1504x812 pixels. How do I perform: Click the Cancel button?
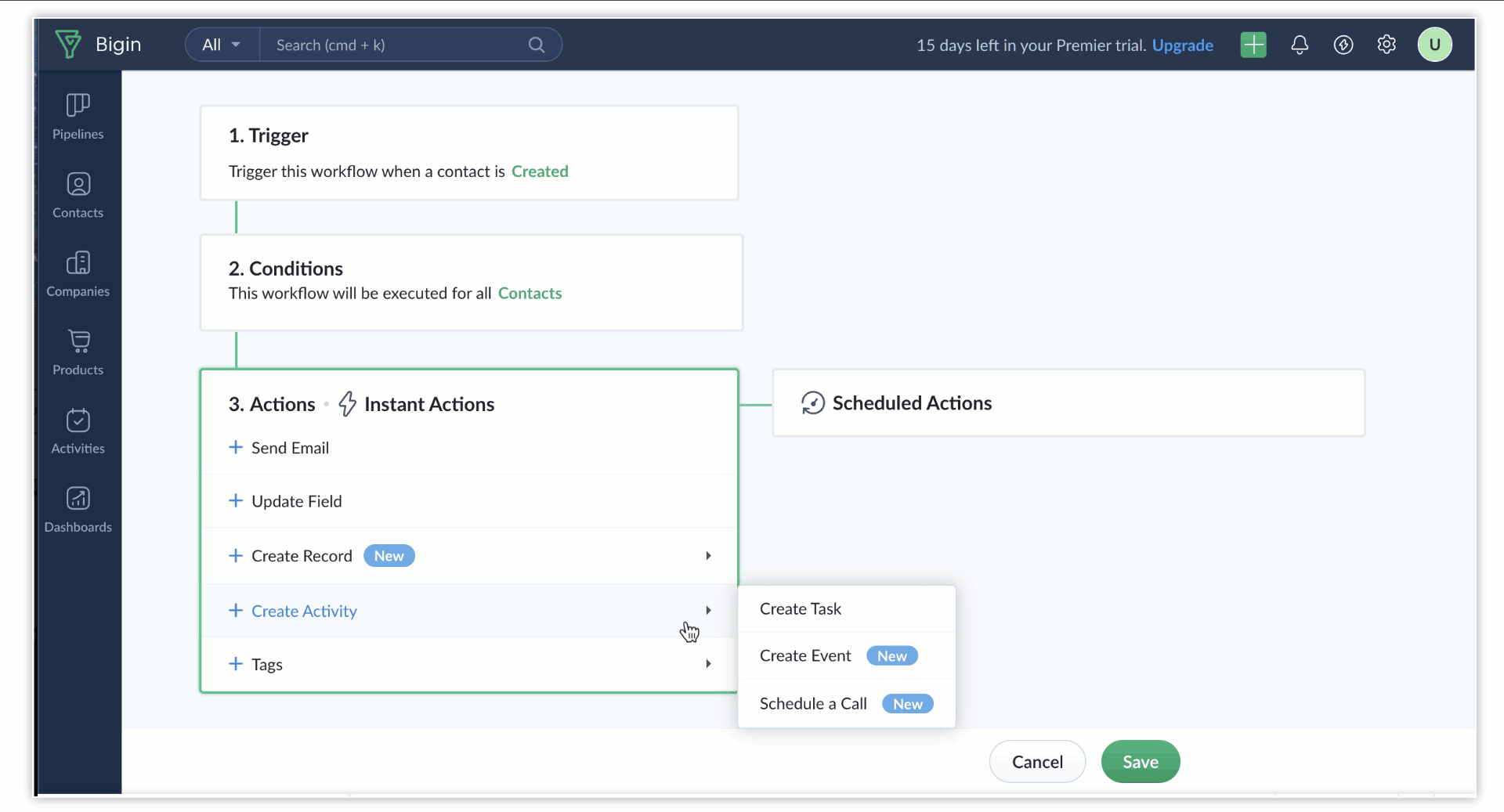tap(1037, 761)
